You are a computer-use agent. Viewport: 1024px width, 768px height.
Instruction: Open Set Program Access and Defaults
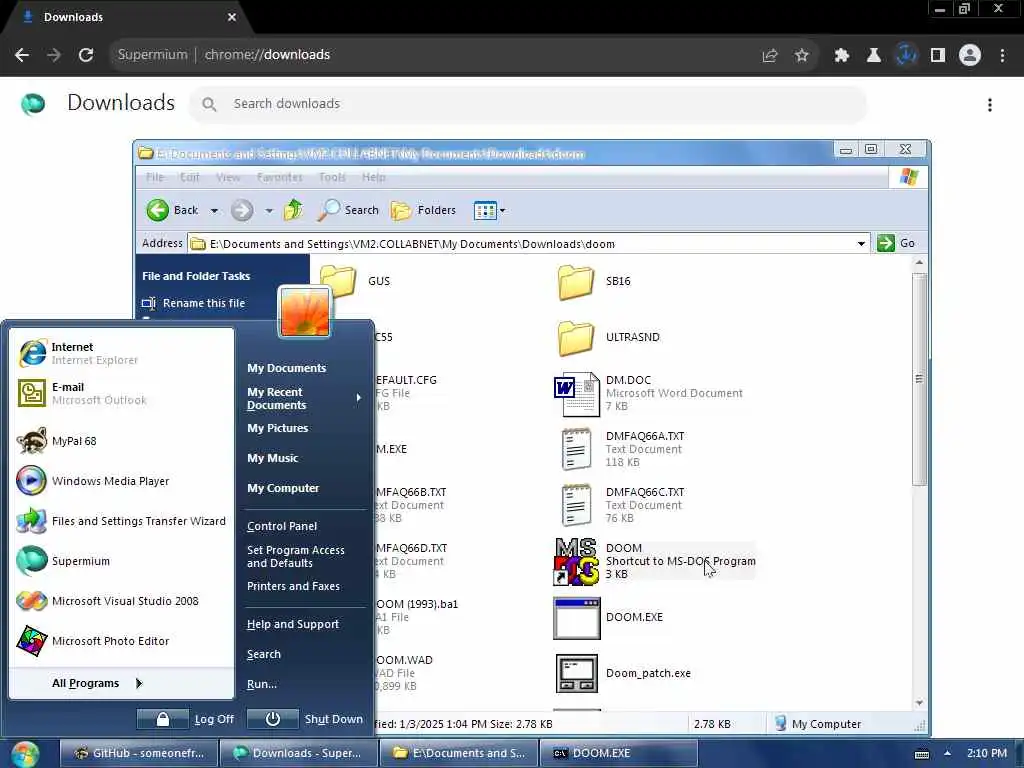coord(295,556)
